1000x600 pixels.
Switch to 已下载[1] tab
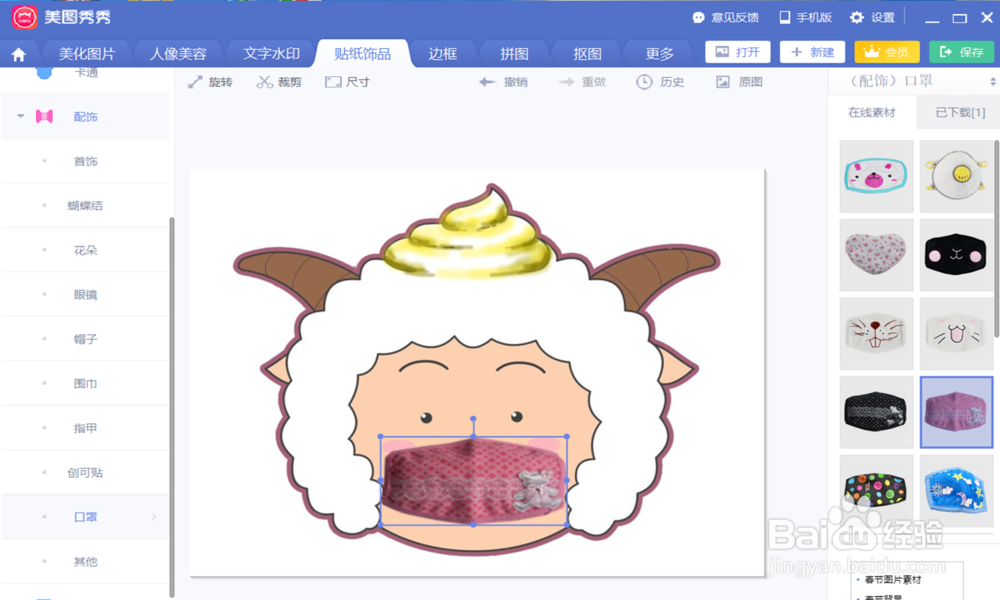tap(959, 113)
